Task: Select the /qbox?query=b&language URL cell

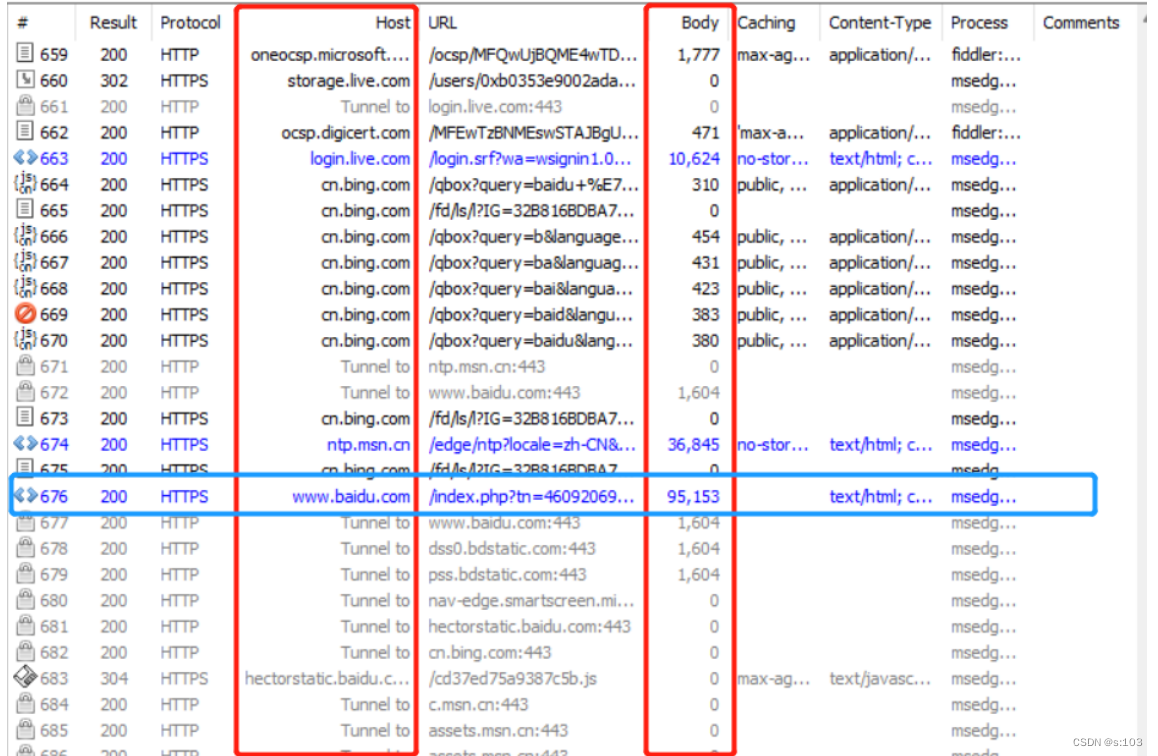Action: [532, 236]
